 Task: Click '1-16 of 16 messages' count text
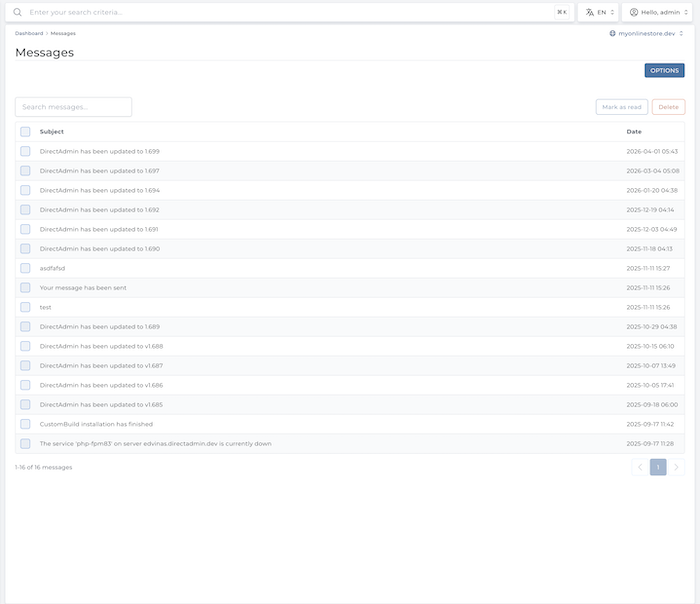(43, 467)
